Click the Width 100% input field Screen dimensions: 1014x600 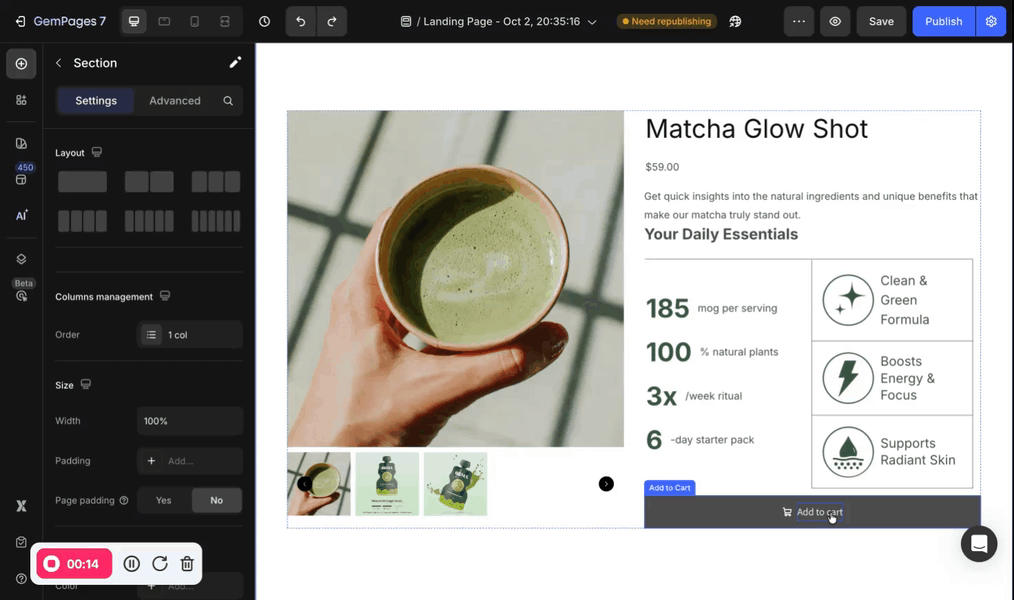click(x=190, y=421)
